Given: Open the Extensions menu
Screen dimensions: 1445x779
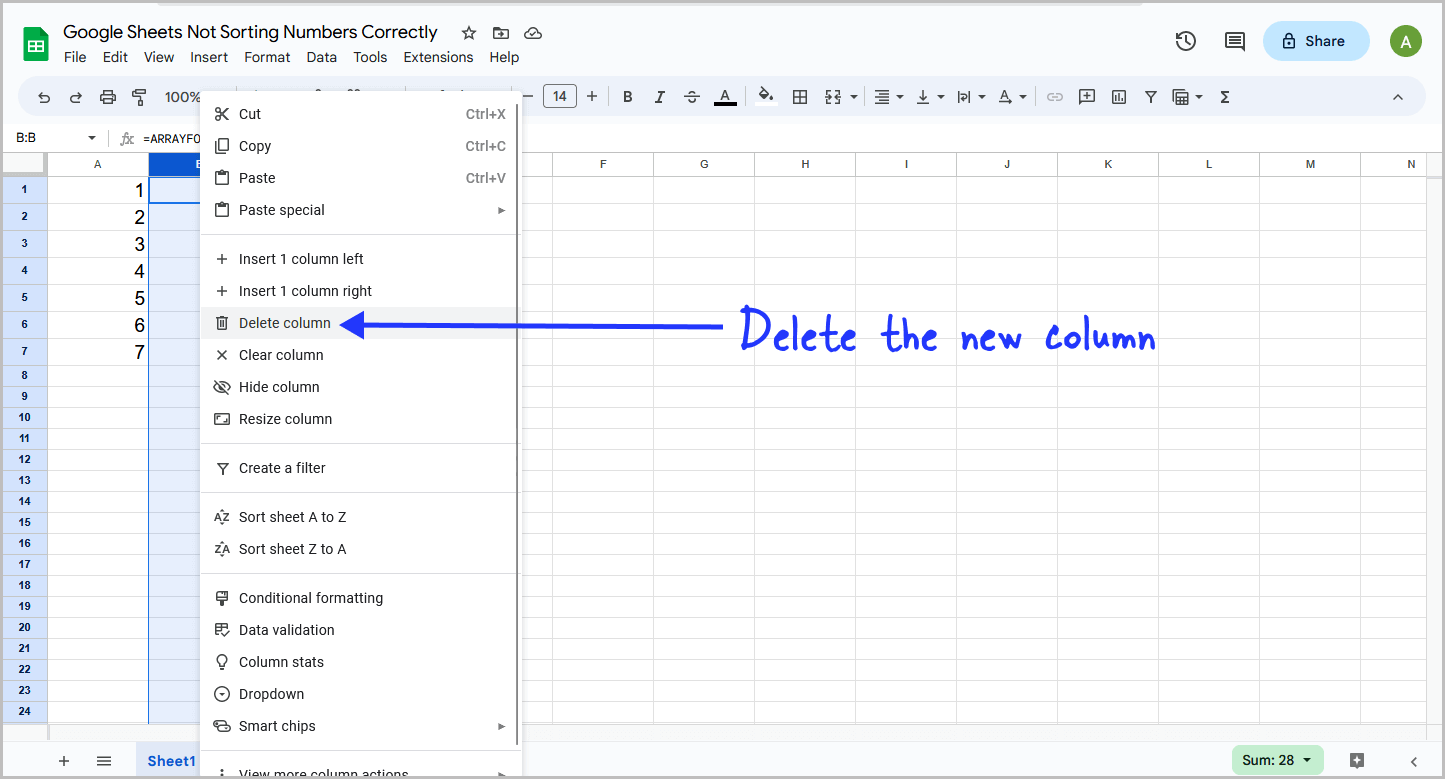Looking at the screenshot, I should (x=438, y=57).
